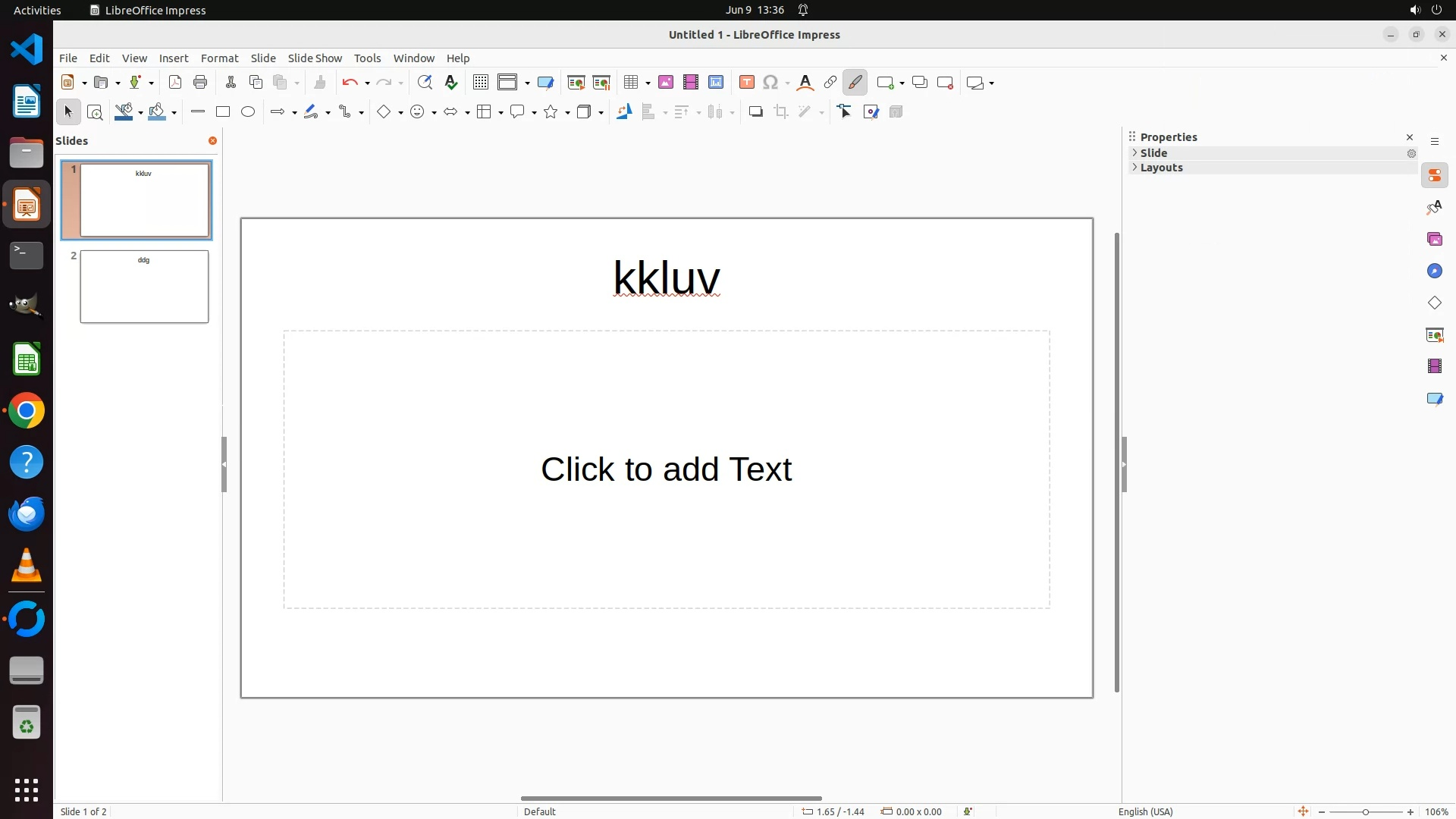1456x819 pixels.
Task: Open the Fill Color dropdown arrow
Action: click(x=174, y=113)
